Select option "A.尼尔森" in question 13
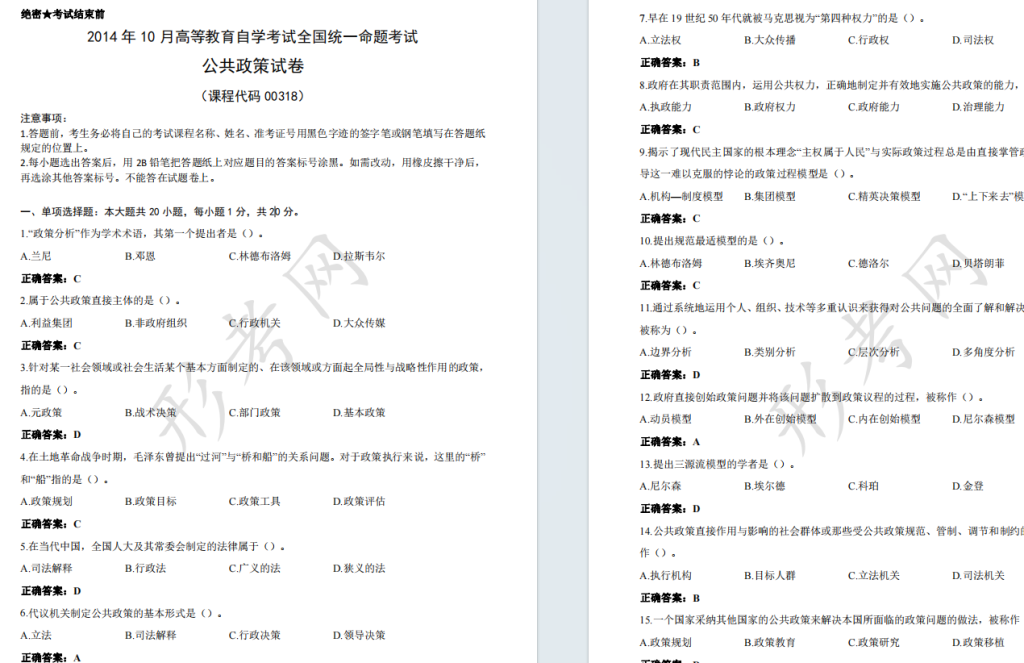Image resolution: width=1024 pixels, height=663 pixels. 660,486
